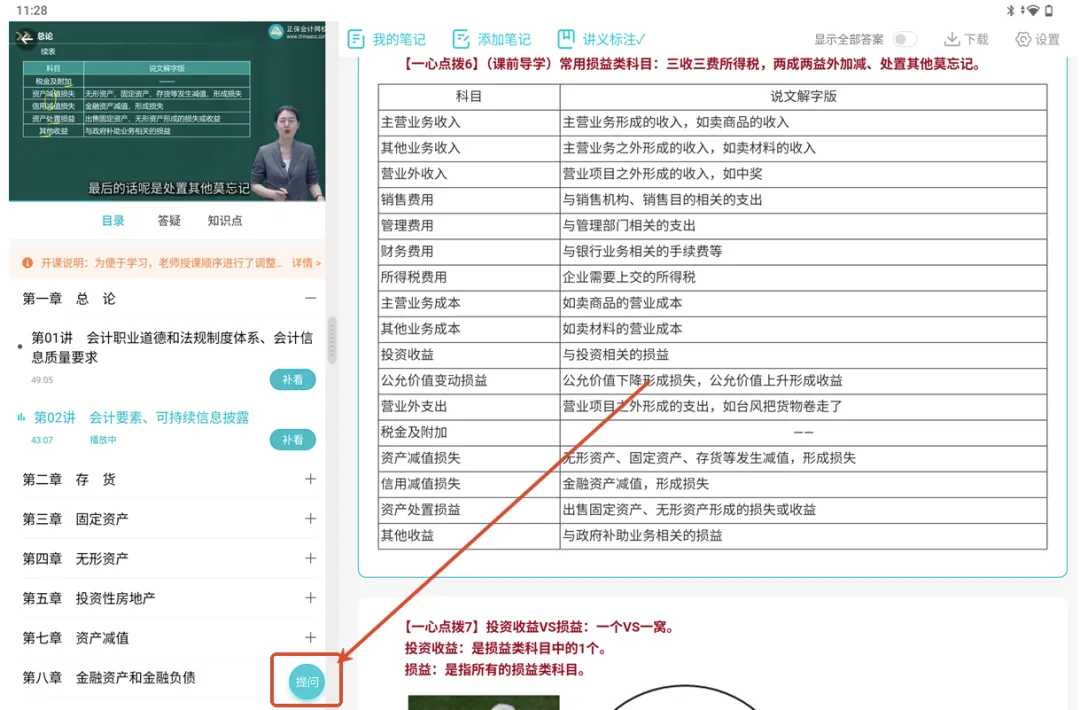Collapse 第一章 总论 chapter
Screen dimensions: 1080x710
pos(311,298)
